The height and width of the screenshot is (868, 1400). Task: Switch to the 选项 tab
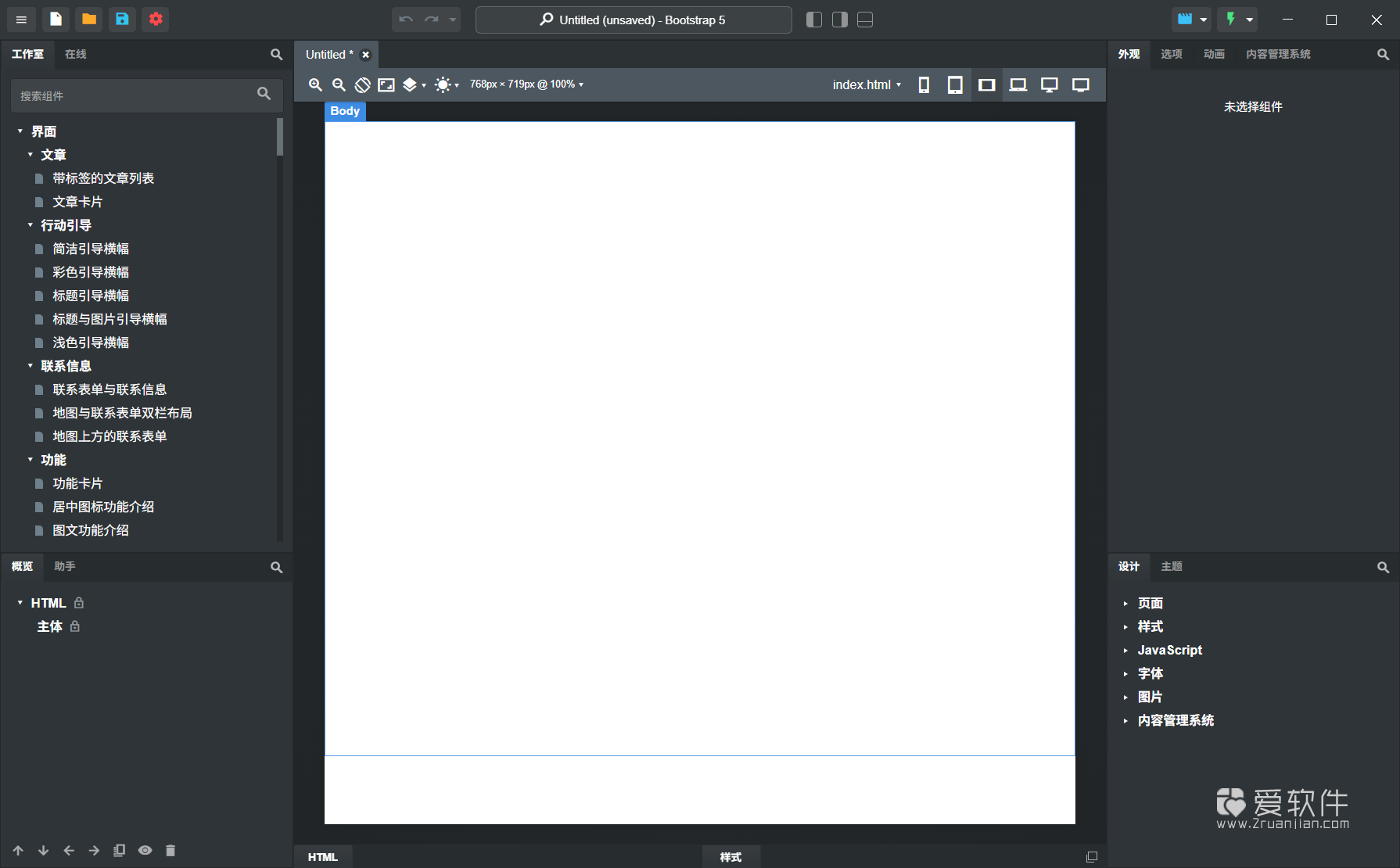tap(1171, 54)
